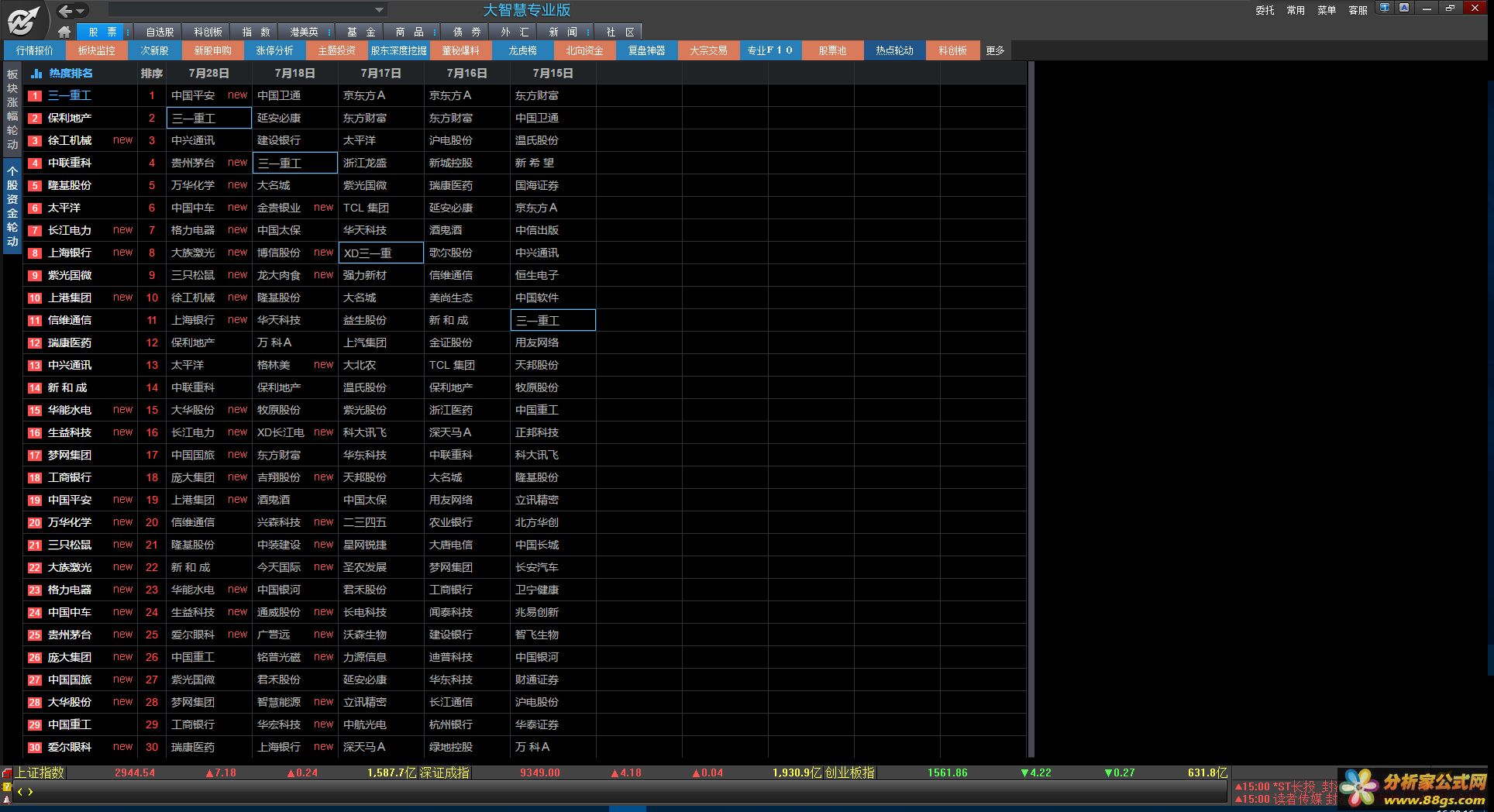Open 新股申购 sub-tab
The width and height of the screenshot is (1494, 812).
[x=212, y=50]
